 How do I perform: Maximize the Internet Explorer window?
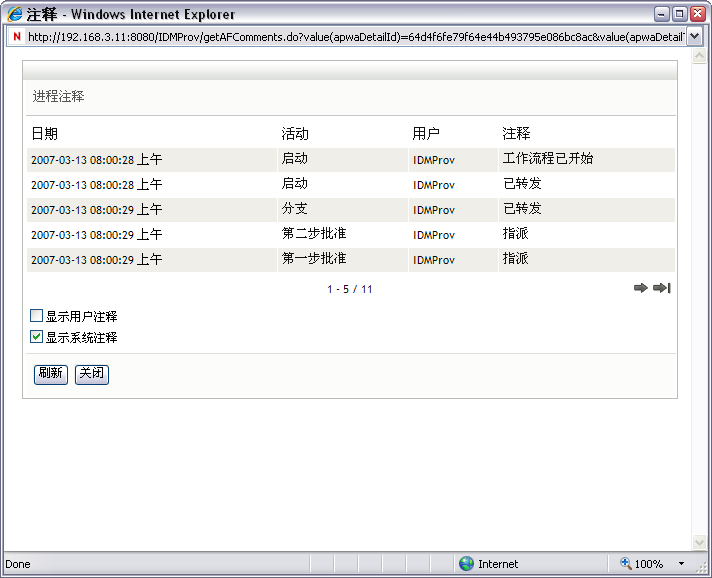tap(680, 14)
